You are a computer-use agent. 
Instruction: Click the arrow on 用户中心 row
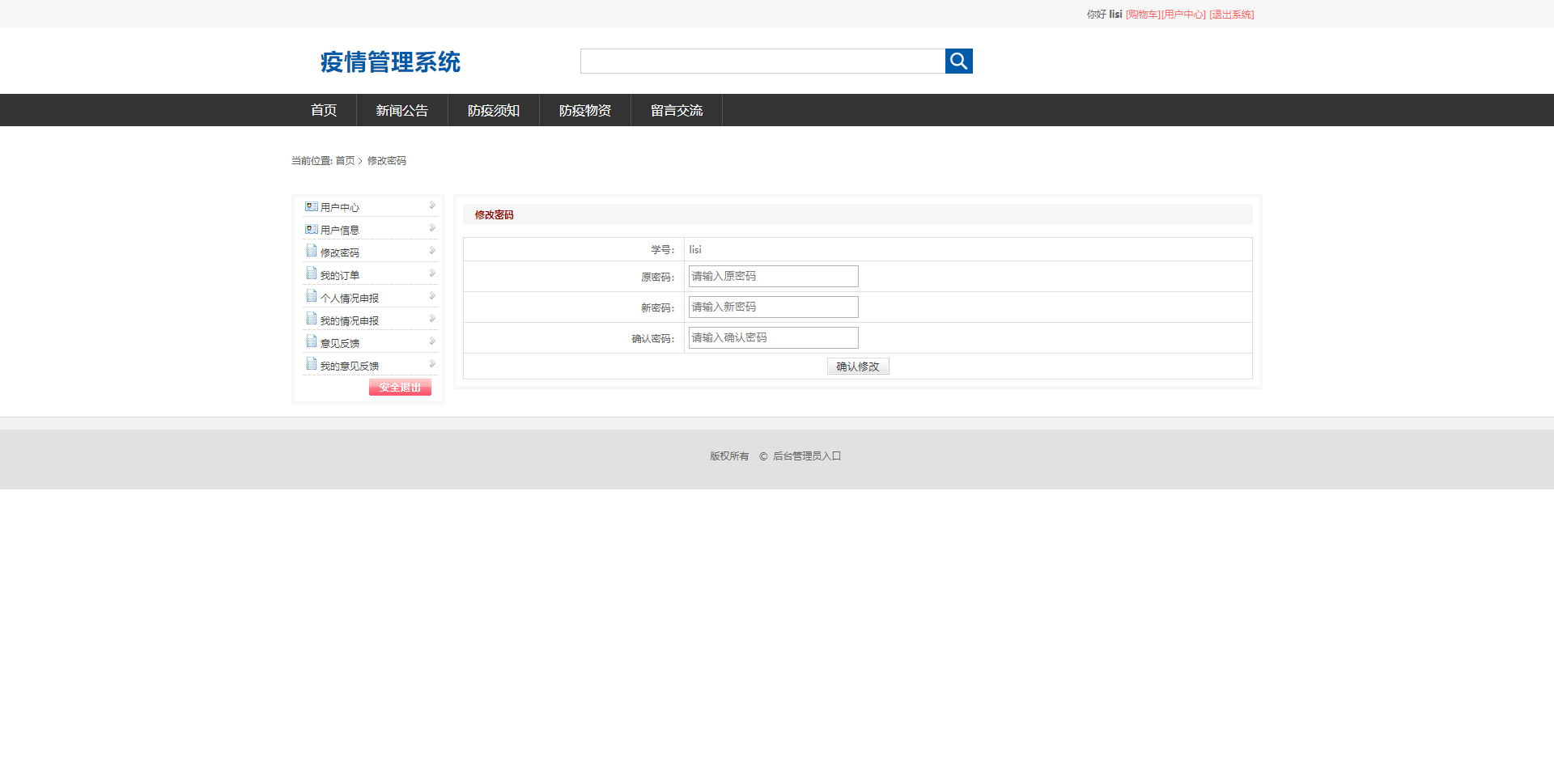(x=432, y=206)
